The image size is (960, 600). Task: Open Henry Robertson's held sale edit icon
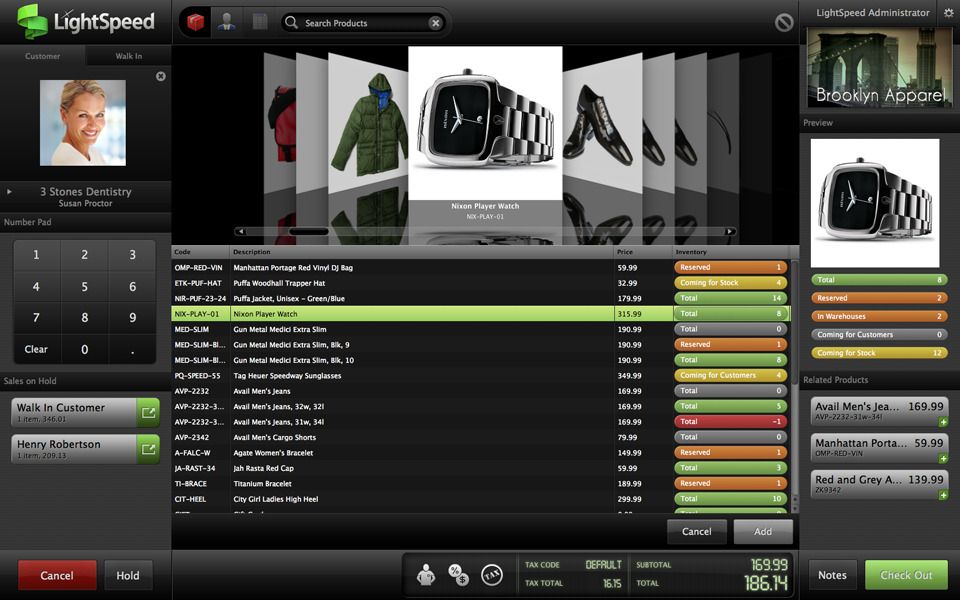point(147,447)
